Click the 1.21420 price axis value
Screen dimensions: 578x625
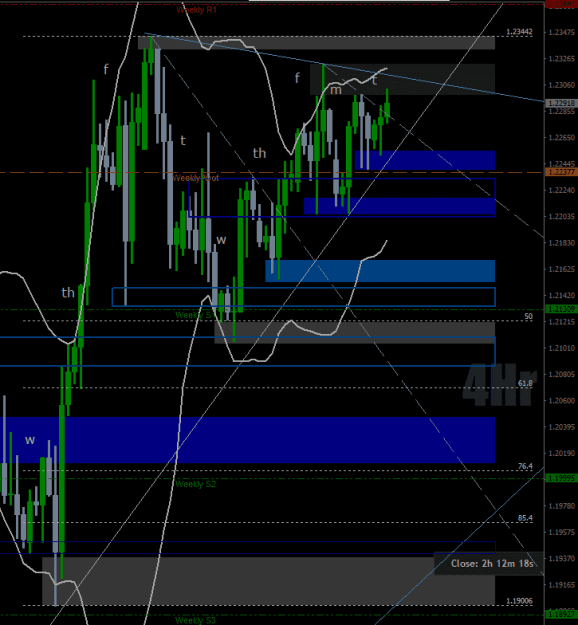pyautogui.click(x=561, y=295)
